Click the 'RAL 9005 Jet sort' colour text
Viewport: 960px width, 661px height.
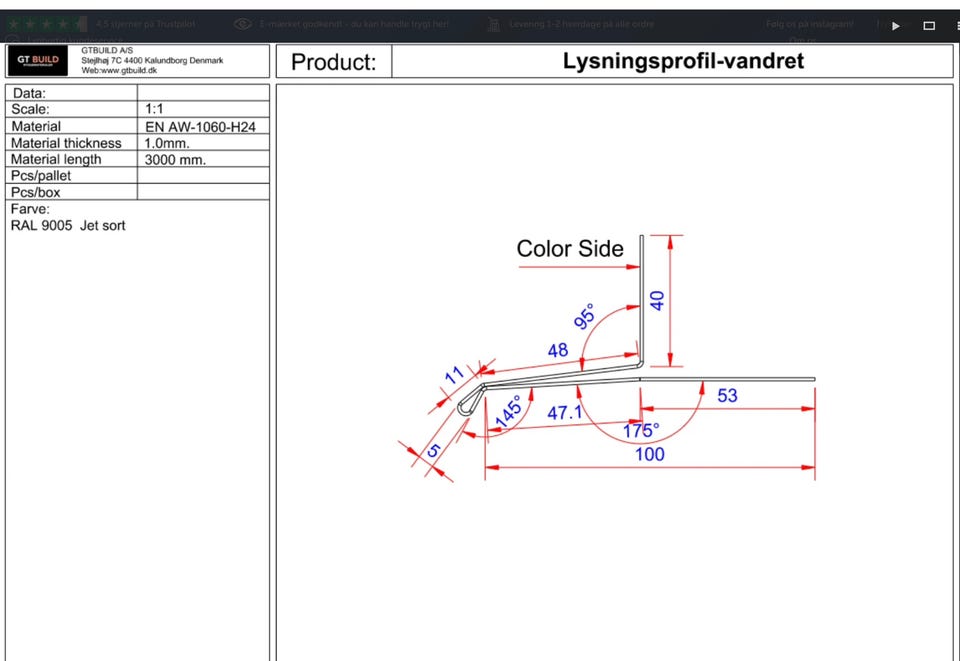[x=68, y=225]
